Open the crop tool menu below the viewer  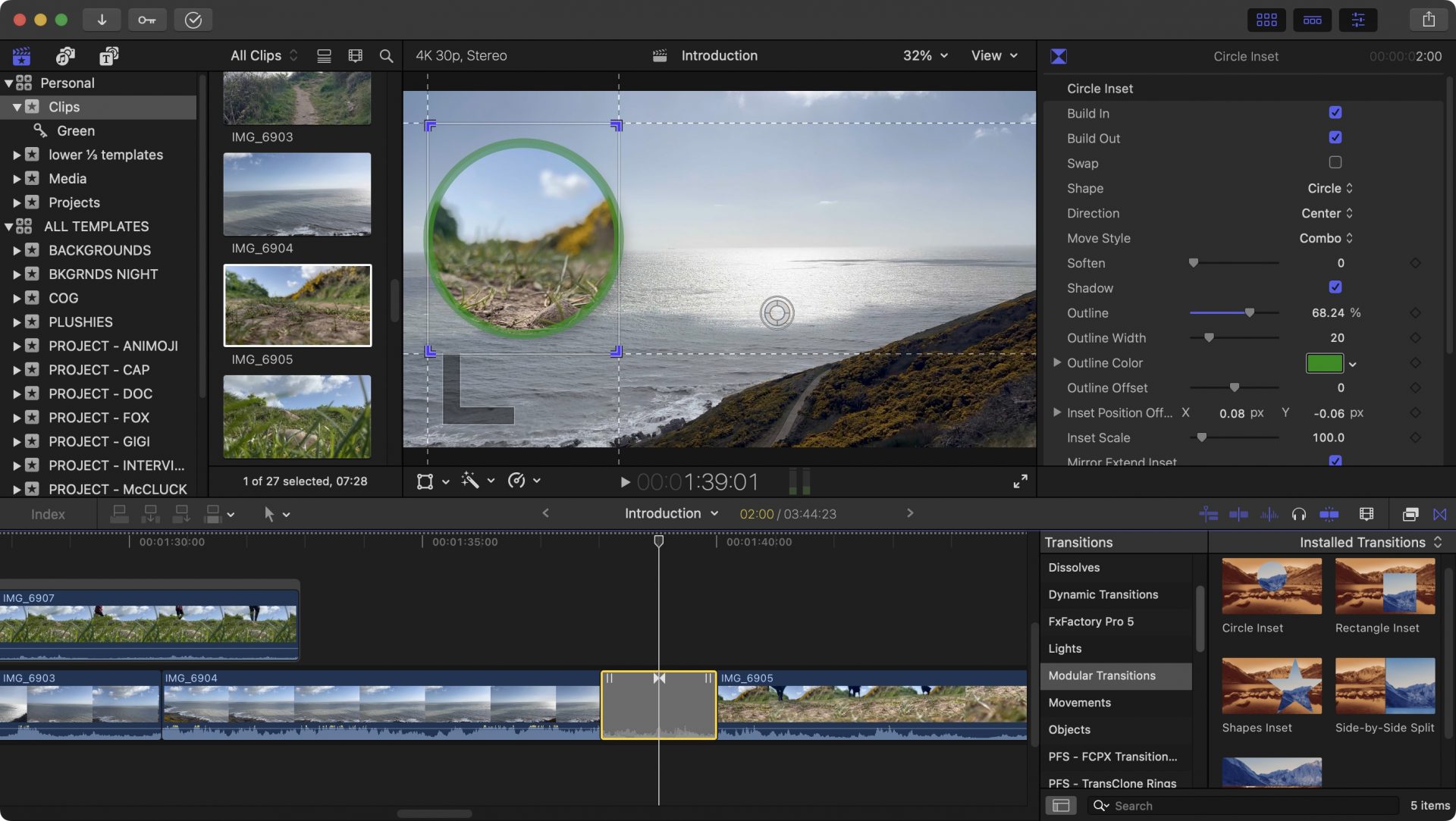pos(432,481)
